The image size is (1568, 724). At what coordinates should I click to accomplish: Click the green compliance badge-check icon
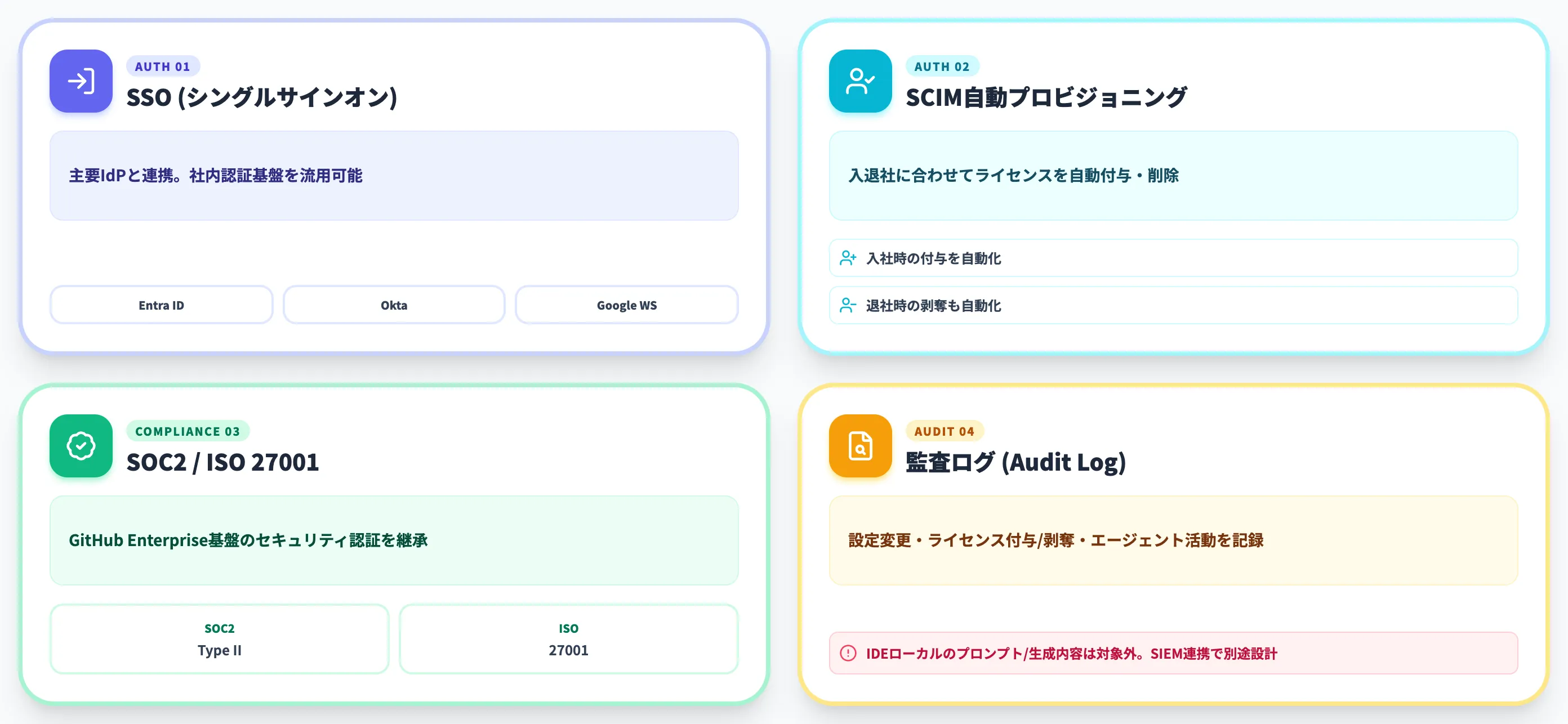click(x=81, y=446)
